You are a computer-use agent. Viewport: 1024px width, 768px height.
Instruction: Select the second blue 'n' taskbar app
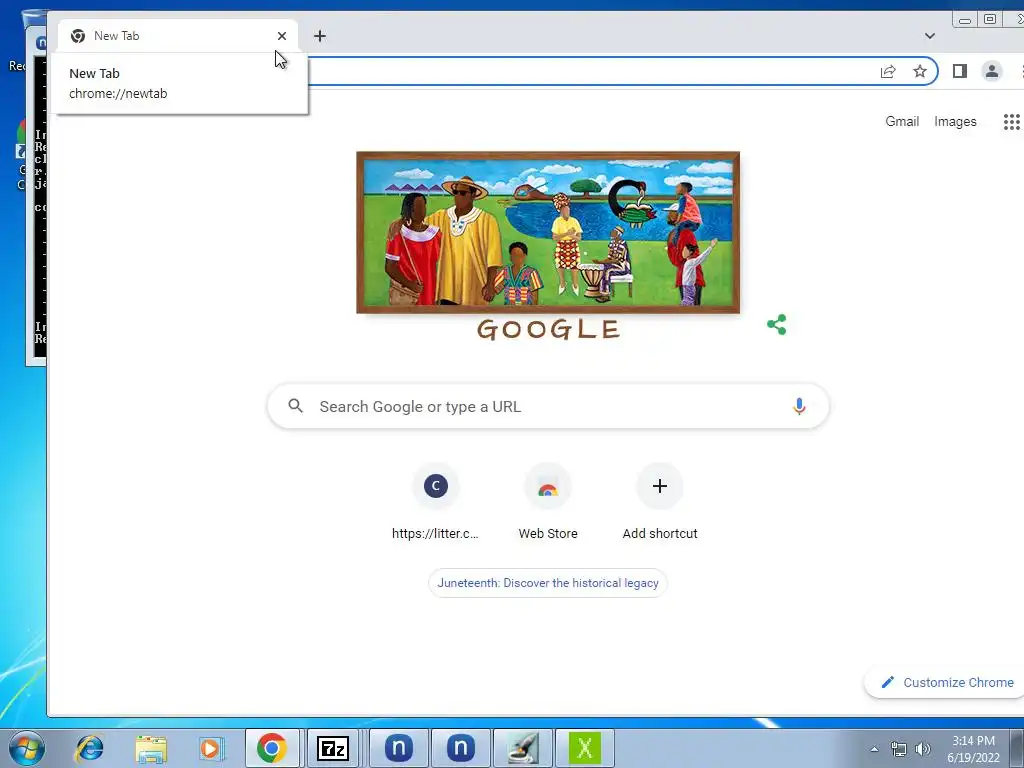click(460, 748)
